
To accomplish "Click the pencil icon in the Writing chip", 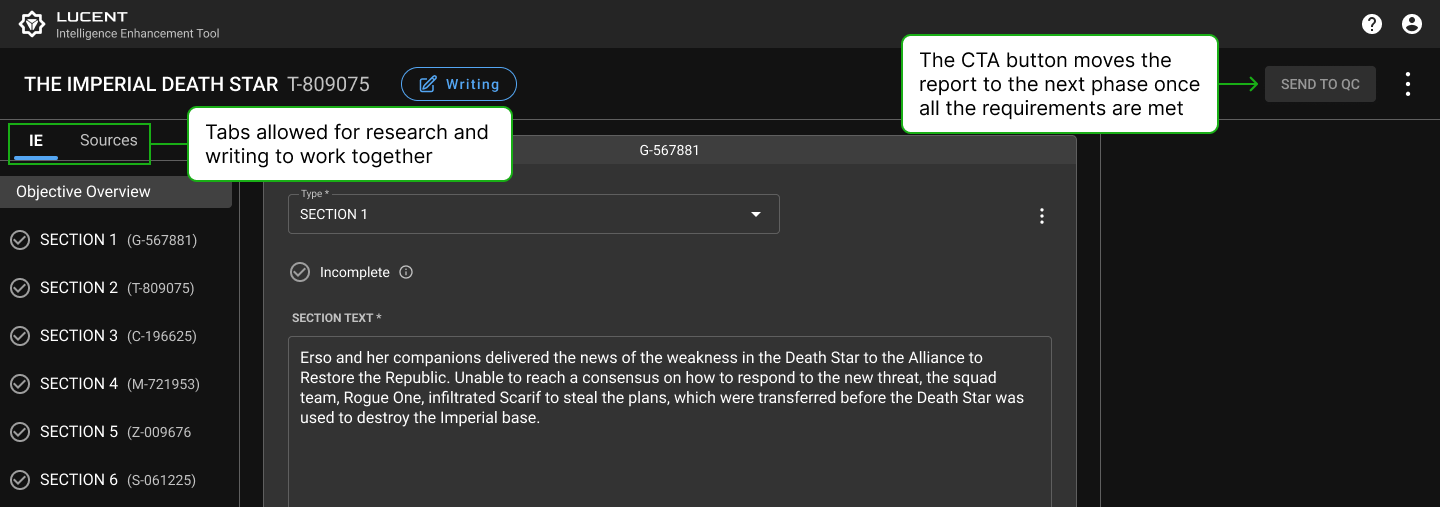I will click(428, 84).
